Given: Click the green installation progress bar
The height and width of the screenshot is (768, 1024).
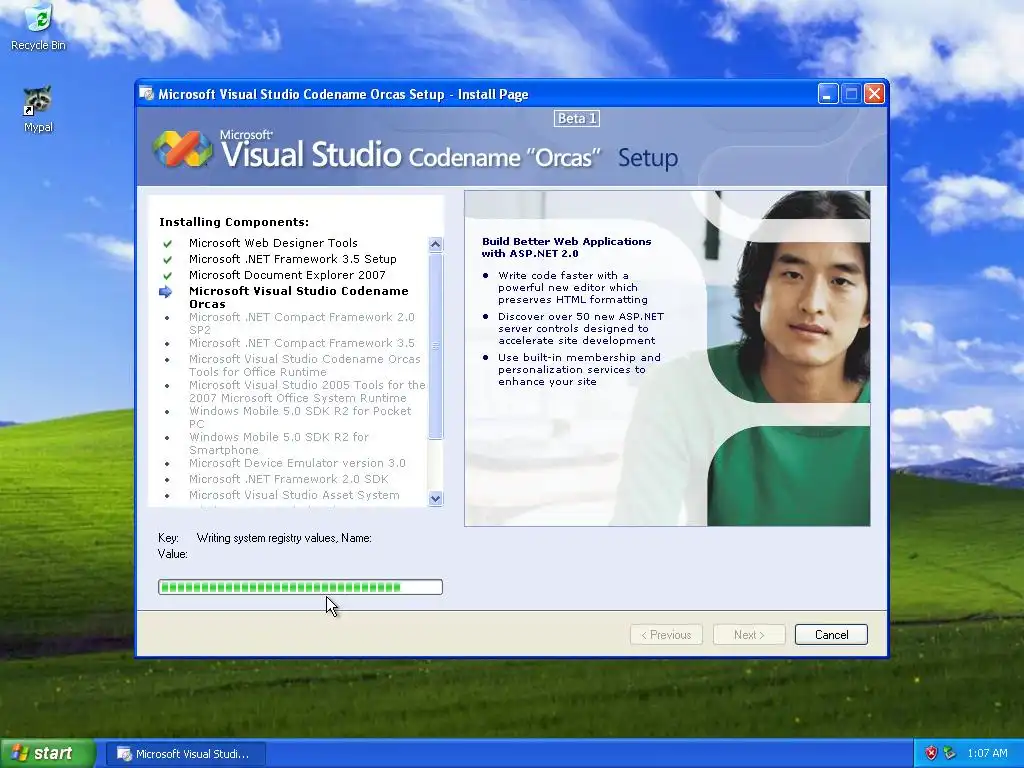Looking at the screenshot, I should point(300,587).
